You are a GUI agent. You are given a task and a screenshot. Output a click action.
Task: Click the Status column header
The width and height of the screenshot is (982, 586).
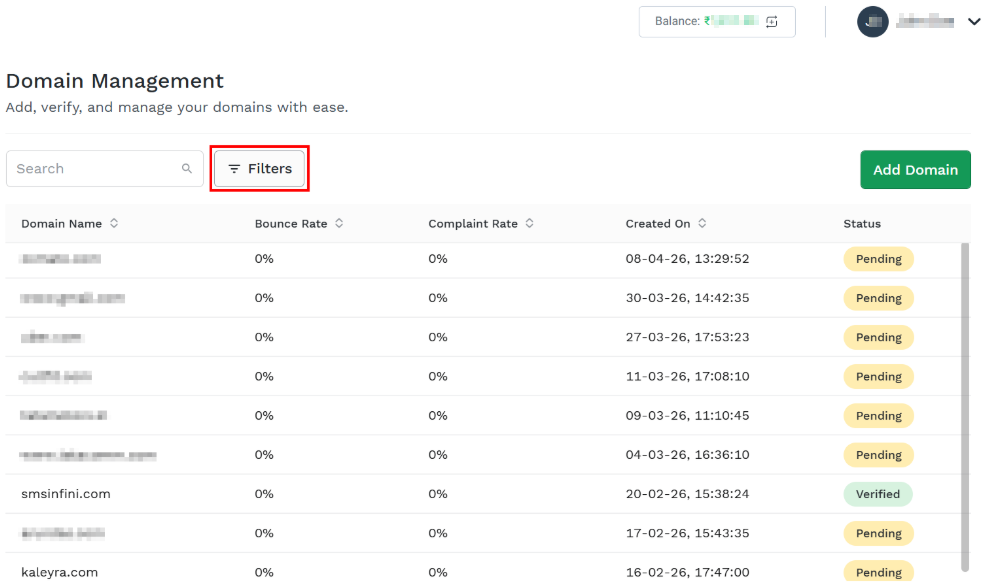(862, 224)
